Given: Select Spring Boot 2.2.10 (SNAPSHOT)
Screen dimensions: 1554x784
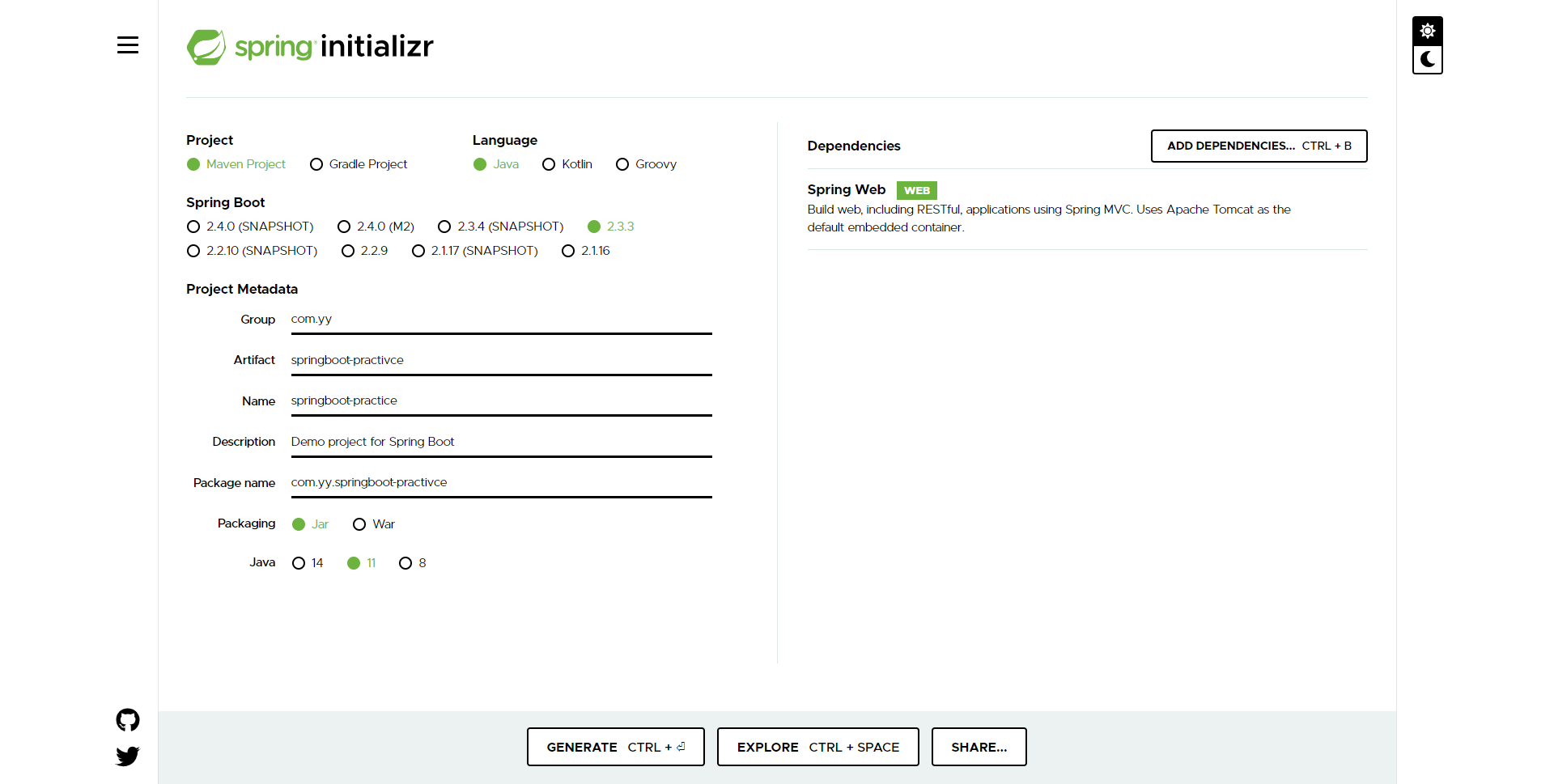Looking at the screenshot, I should 252,251.
